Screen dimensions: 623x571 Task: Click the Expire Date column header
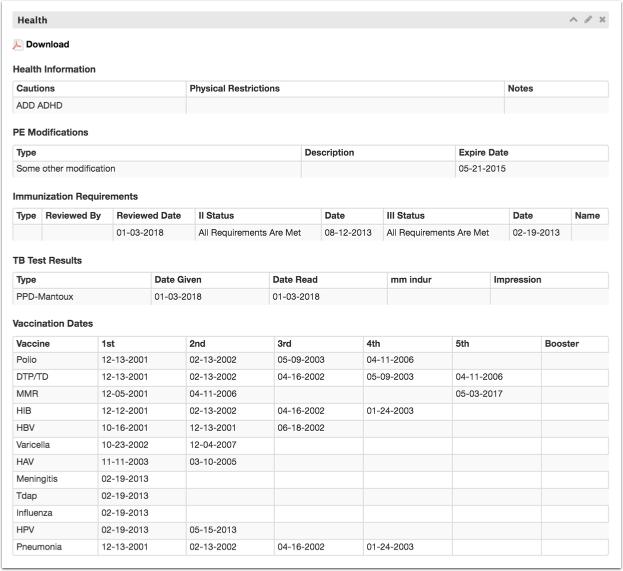click(x=483, y=153)
